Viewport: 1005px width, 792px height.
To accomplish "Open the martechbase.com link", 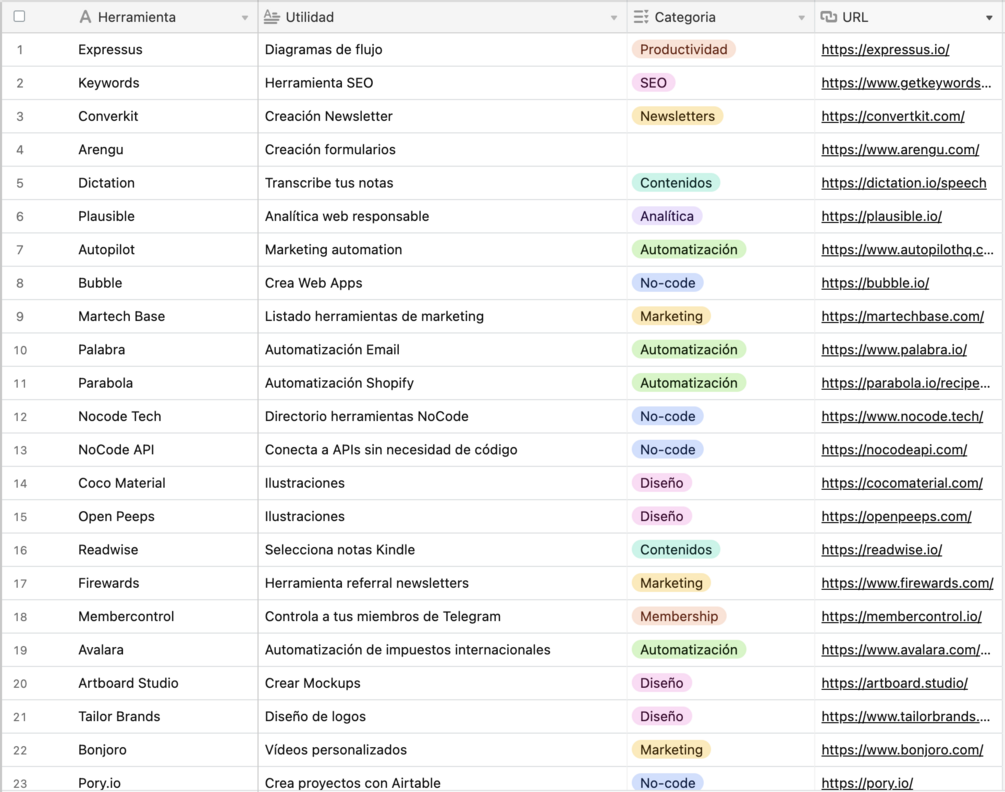I will [x=902, y=317].
